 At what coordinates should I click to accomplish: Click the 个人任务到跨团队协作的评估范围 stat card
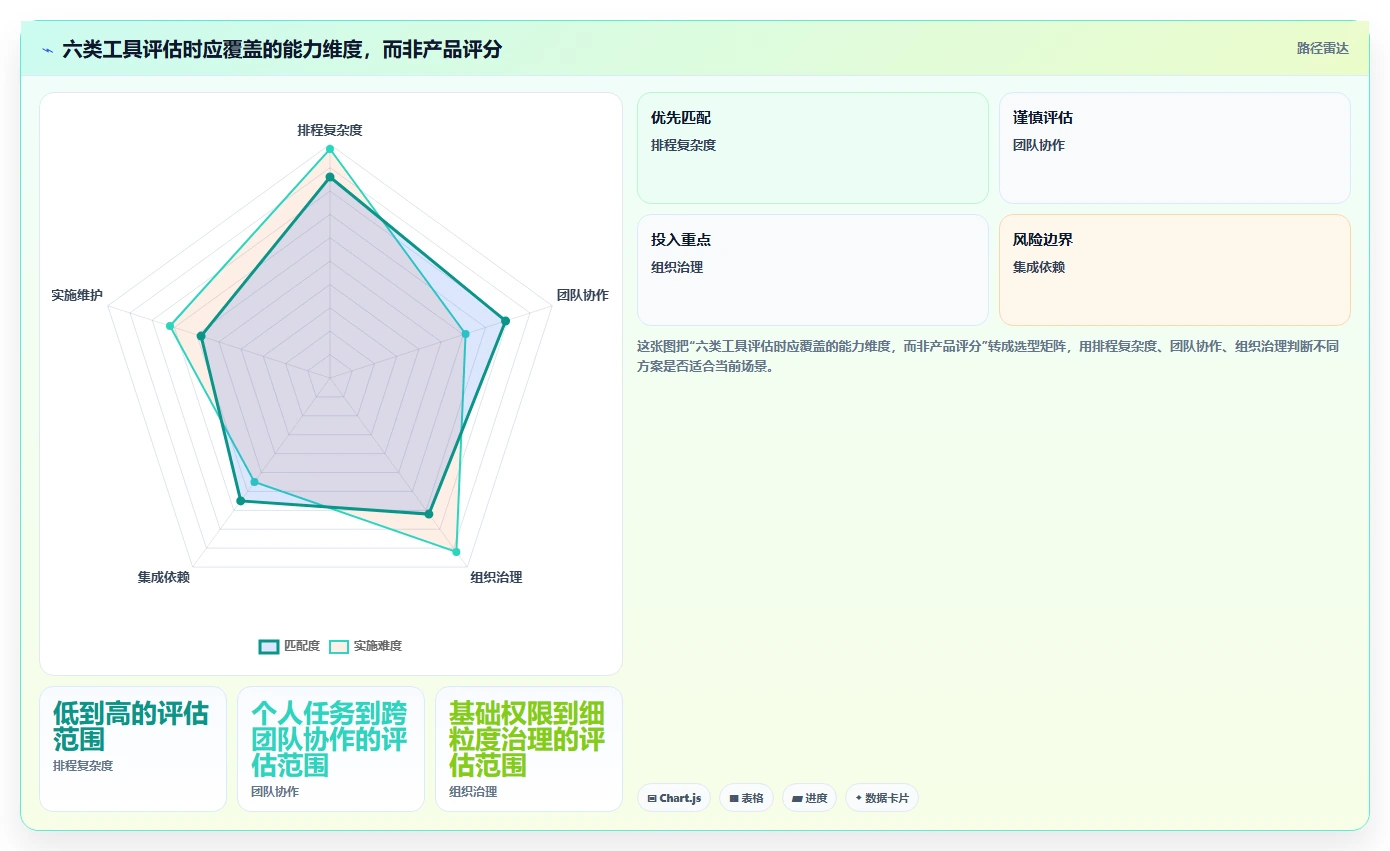click(331, 749)
